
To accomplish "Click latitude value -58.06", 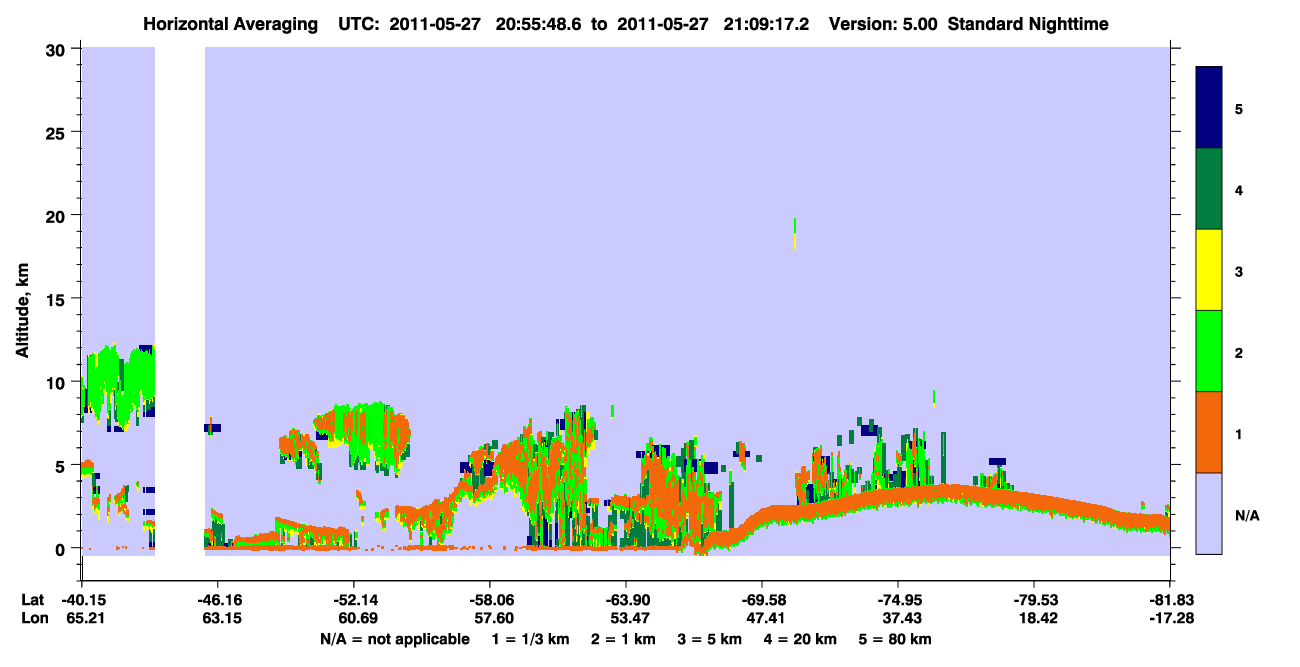I will coord(489,600).
